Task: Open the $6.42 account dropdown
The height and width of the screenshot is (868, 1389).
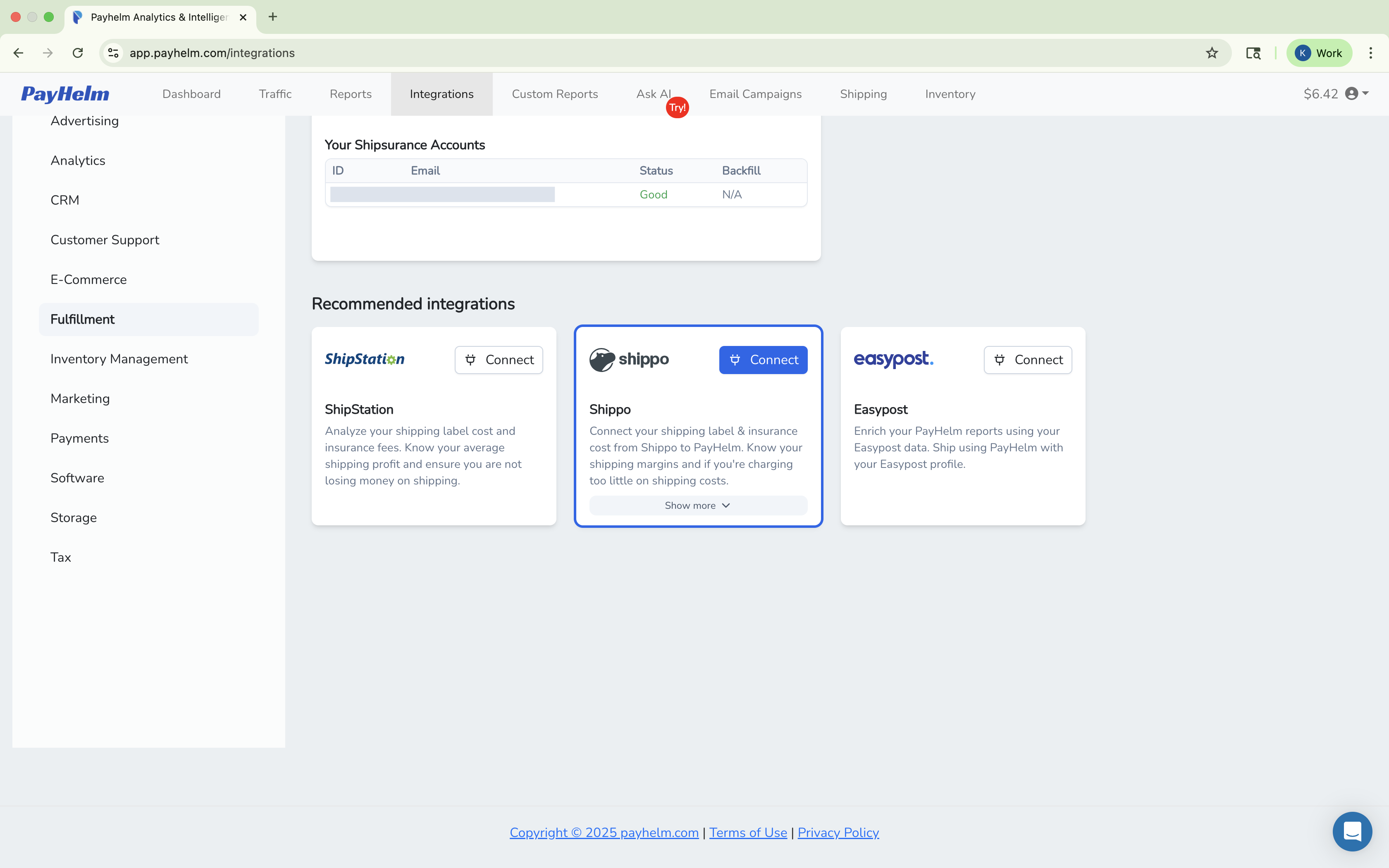Action: coord(1321,93)
